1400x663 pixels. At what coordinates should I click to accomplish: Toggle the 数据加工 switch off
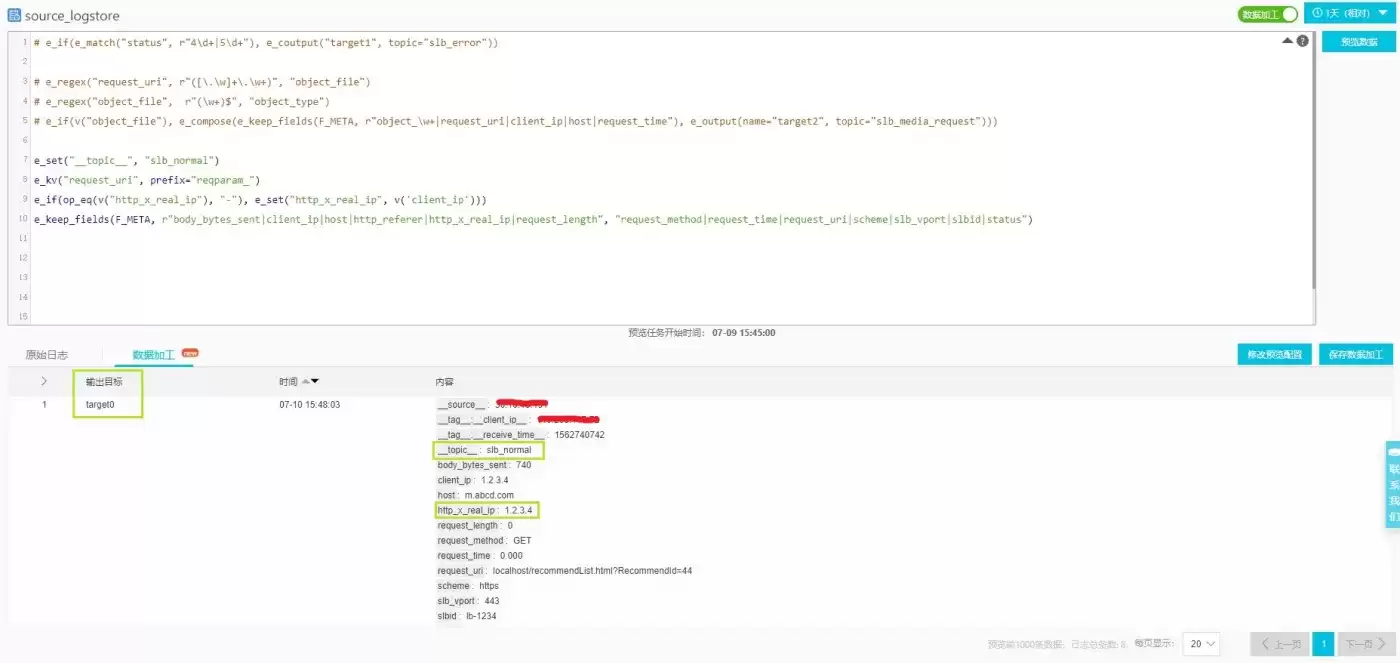click(x=1268, y=14)
